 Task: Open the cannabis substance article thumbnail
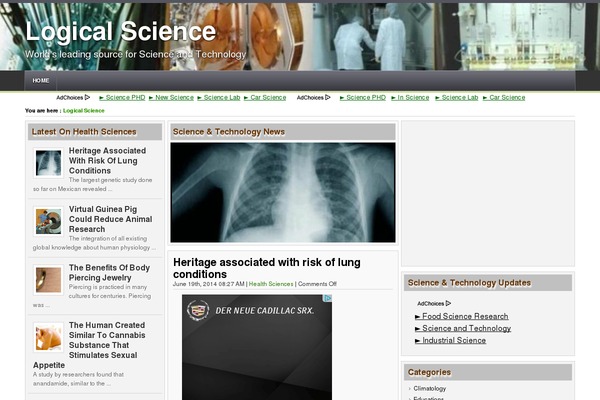tap(48, 338)
